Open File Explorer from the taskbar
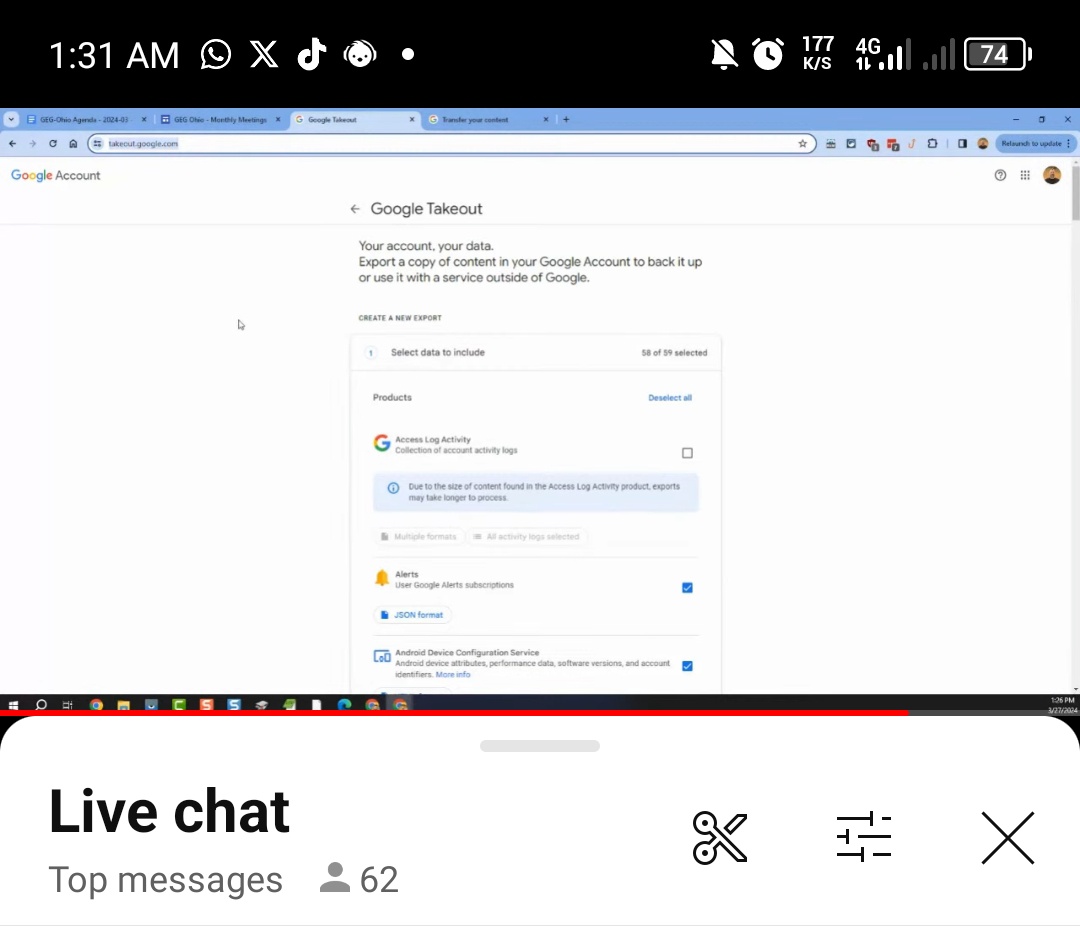 (124, 705)
